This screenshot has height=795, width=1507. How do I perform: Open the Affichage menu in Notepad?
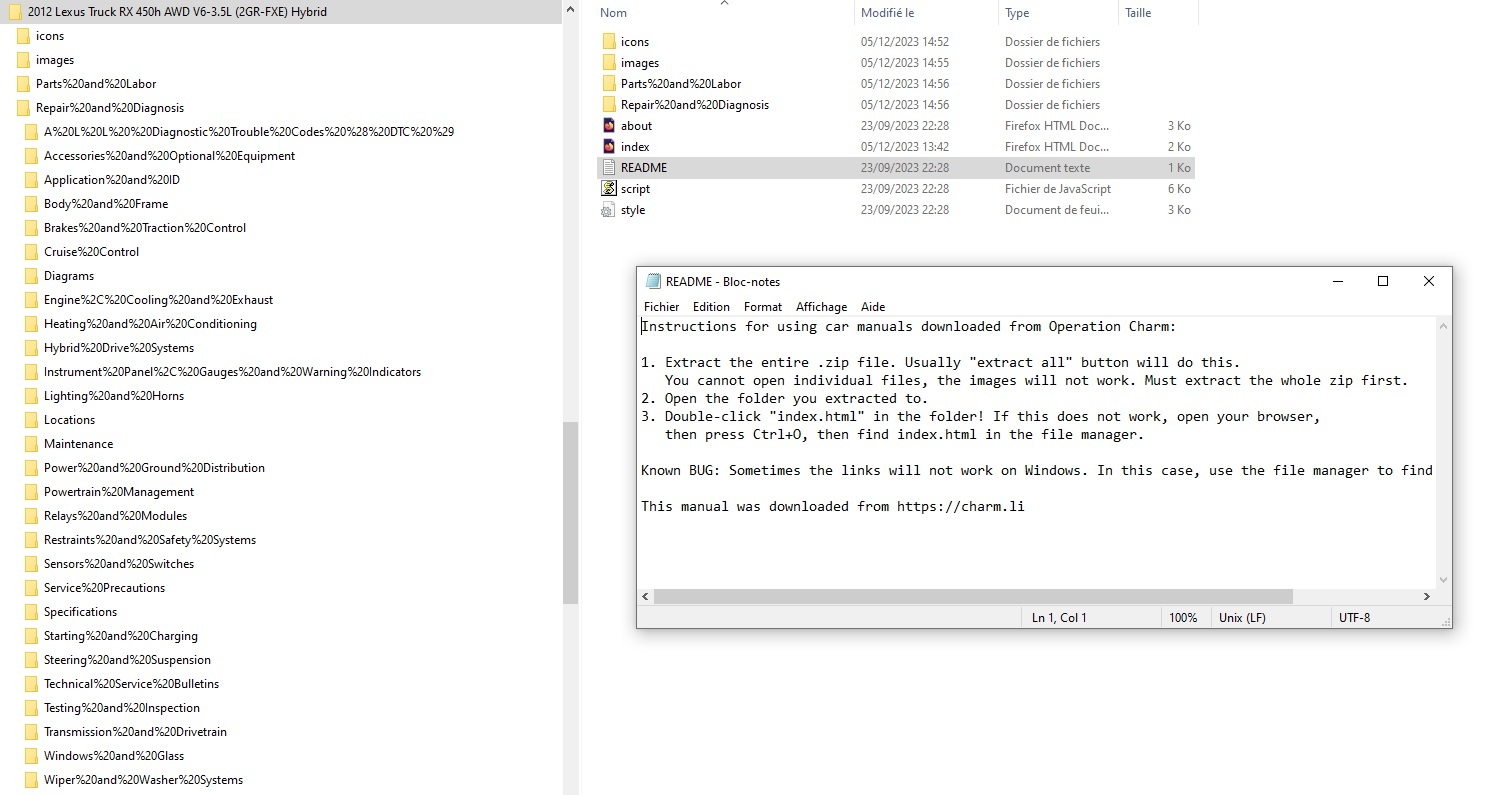(821, 307)
